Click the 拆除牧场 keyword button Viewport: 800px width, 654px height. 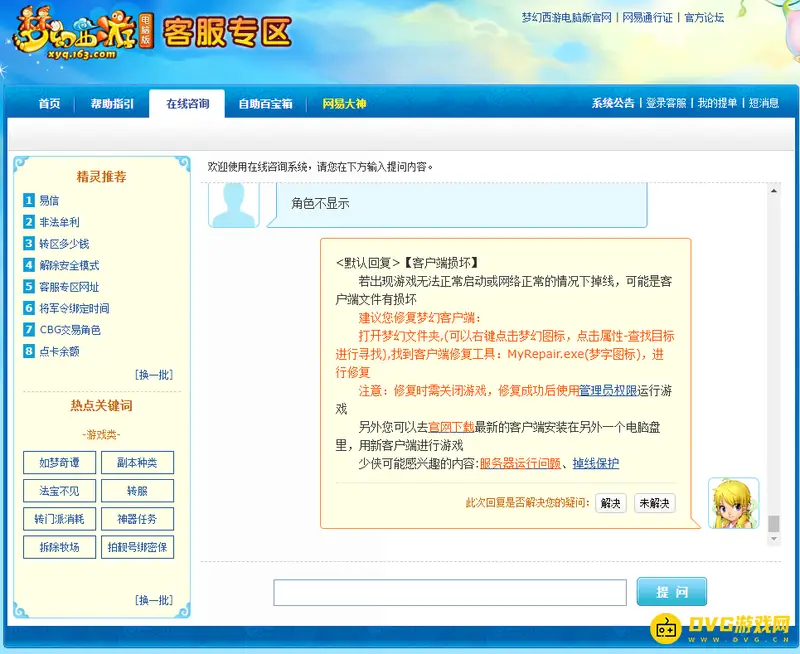[x=59, y=547]
